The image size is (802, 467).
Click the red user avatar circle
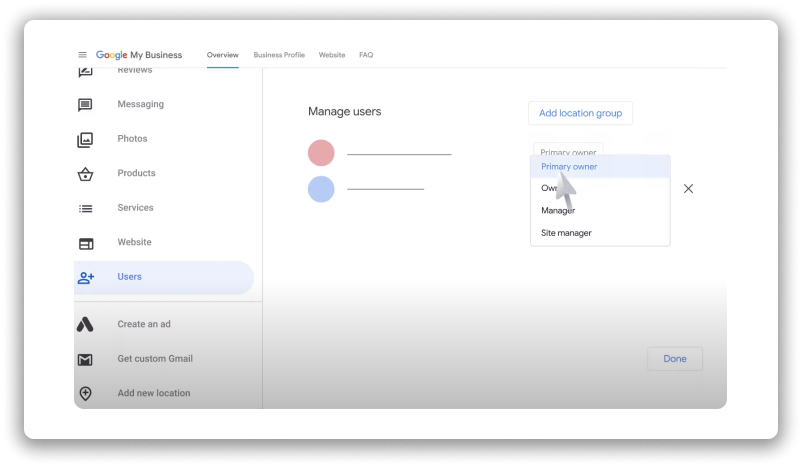pyautogui.click(x=321, y=153)
